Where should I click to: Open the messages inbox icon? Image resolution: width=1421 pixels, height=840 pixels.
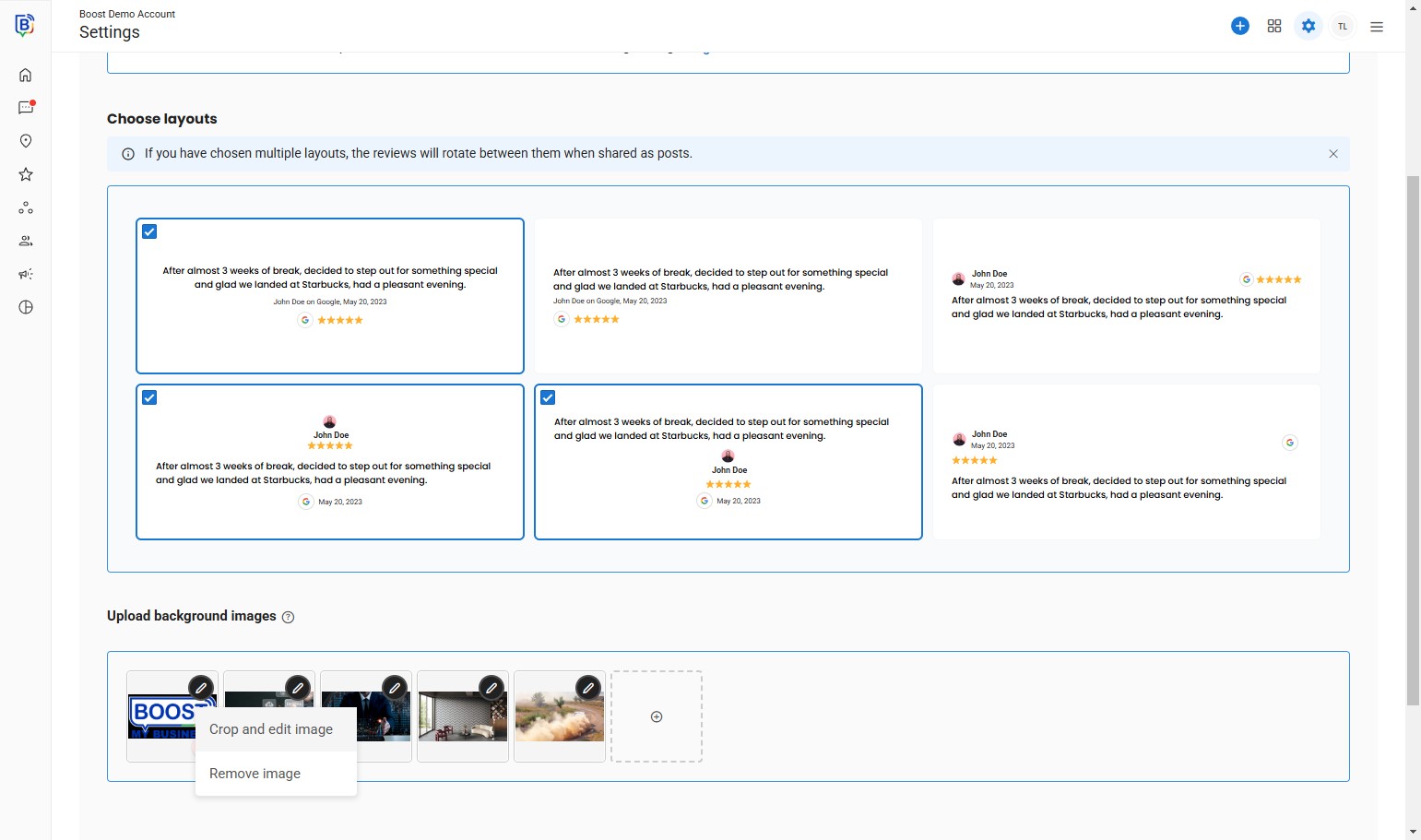[26, 108]
